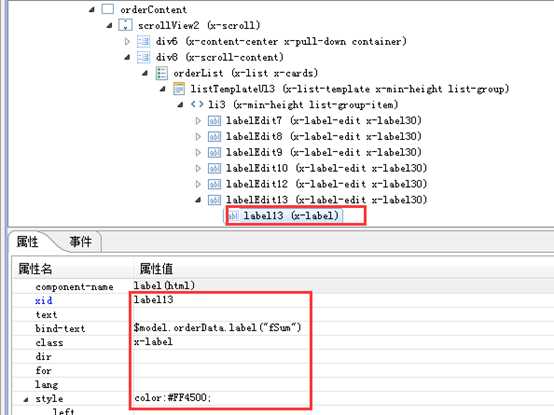Click the component-name value label(html)

click(164, 285)
